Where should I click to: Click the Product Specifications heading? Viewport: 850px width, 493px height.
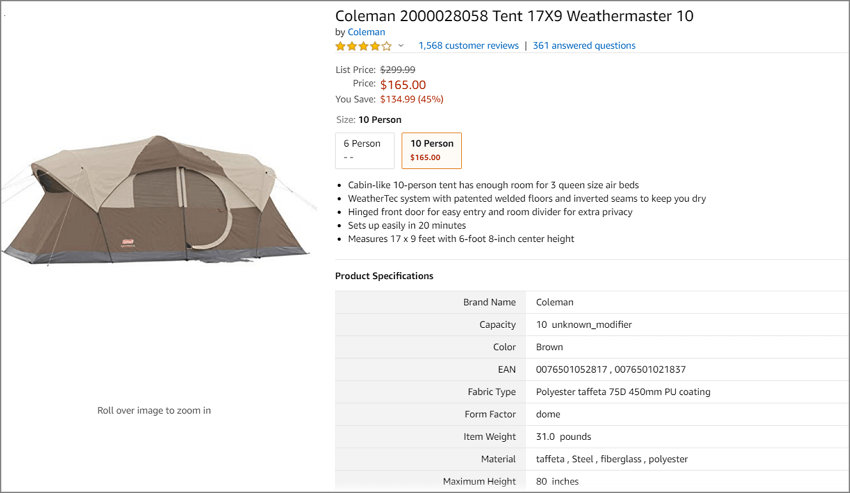(384, 276)
